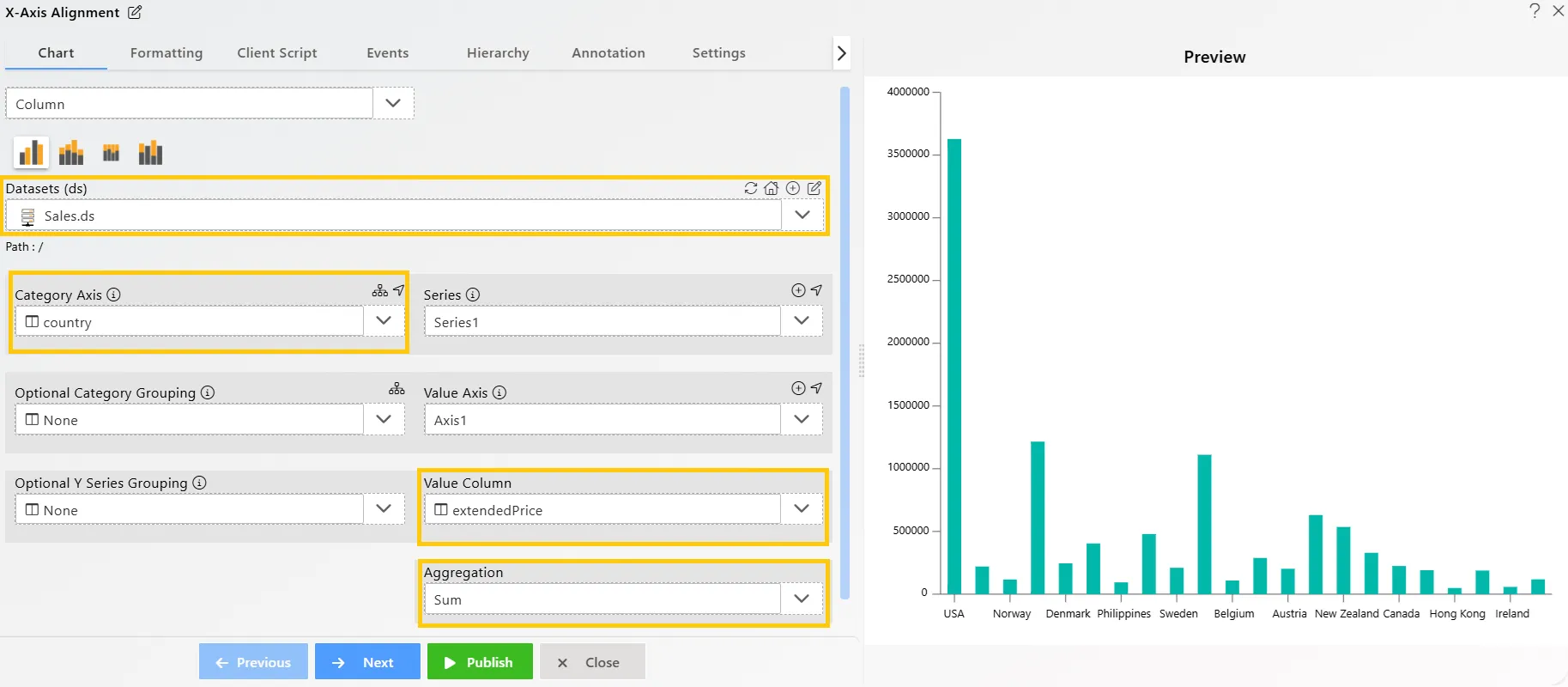Viewport: 1568px width, 687px height.
Task: Click the Value Axis arrow icon
Action: 816,388
